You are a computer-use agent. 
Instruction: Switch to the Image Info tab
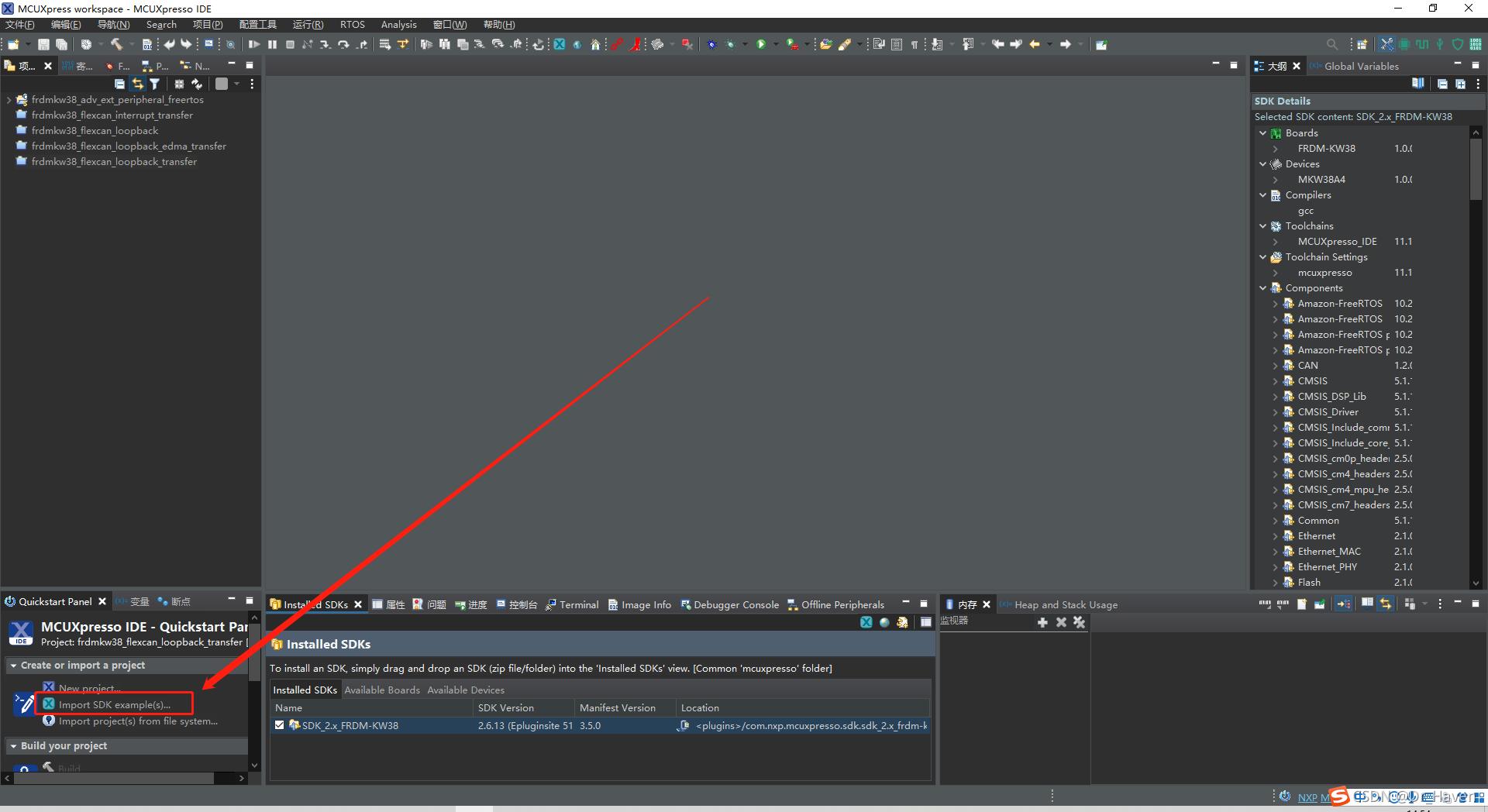pos(639,604)
